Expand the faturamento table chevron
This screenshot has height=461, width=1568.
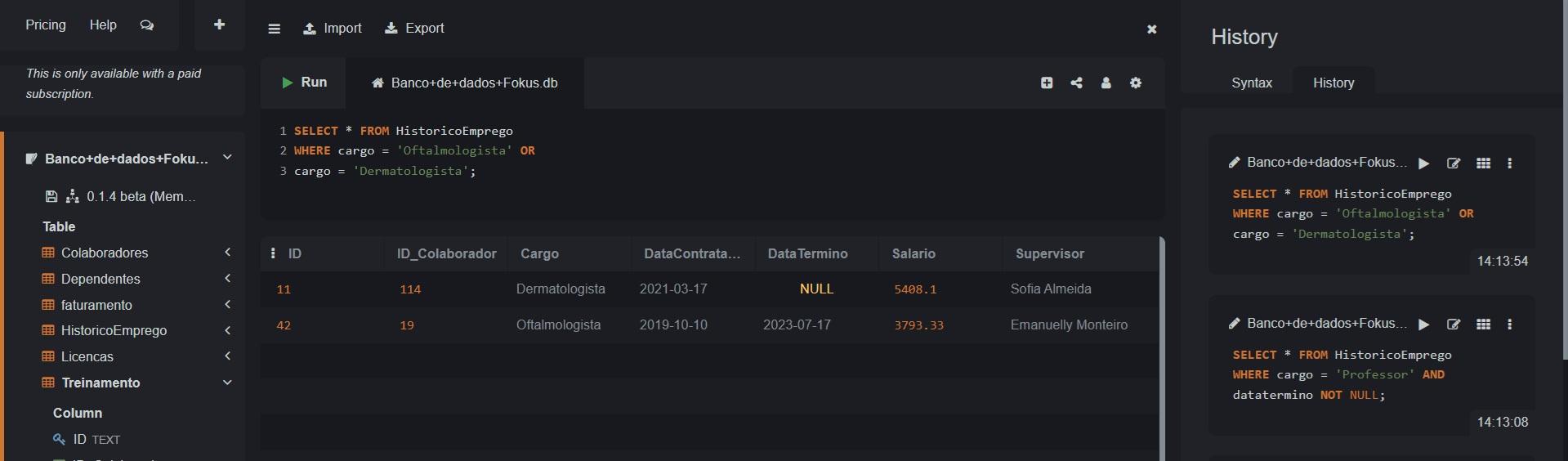[228, 305]
